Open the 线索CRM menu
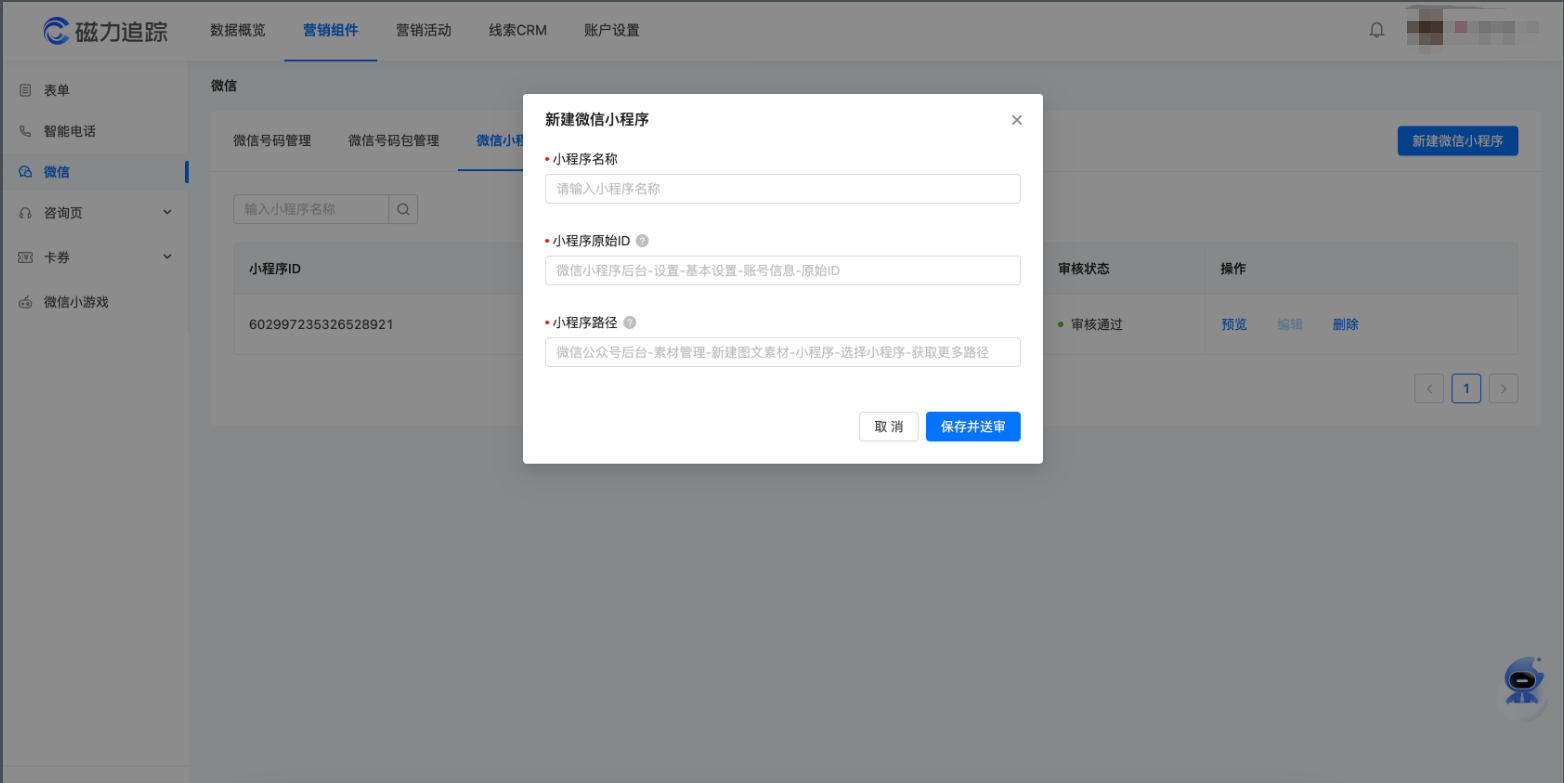Screen dimensions: 1564x783 (x=516, y=30)
